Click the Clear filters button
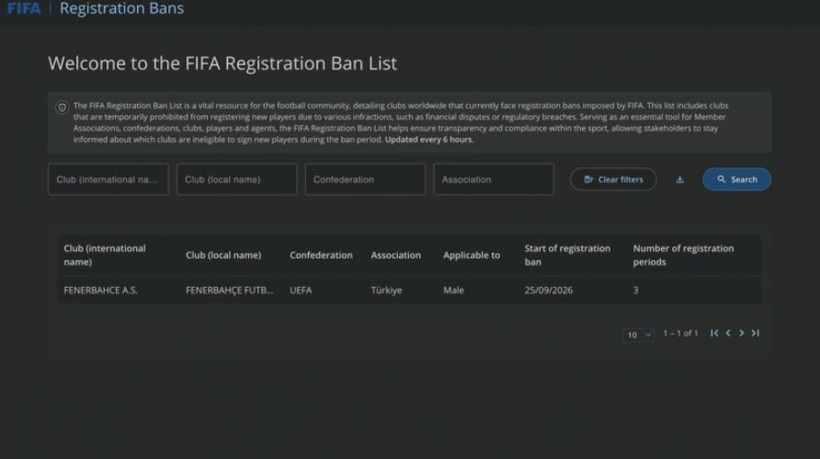The width and height of the screenshot is (820, 459). 613,179
